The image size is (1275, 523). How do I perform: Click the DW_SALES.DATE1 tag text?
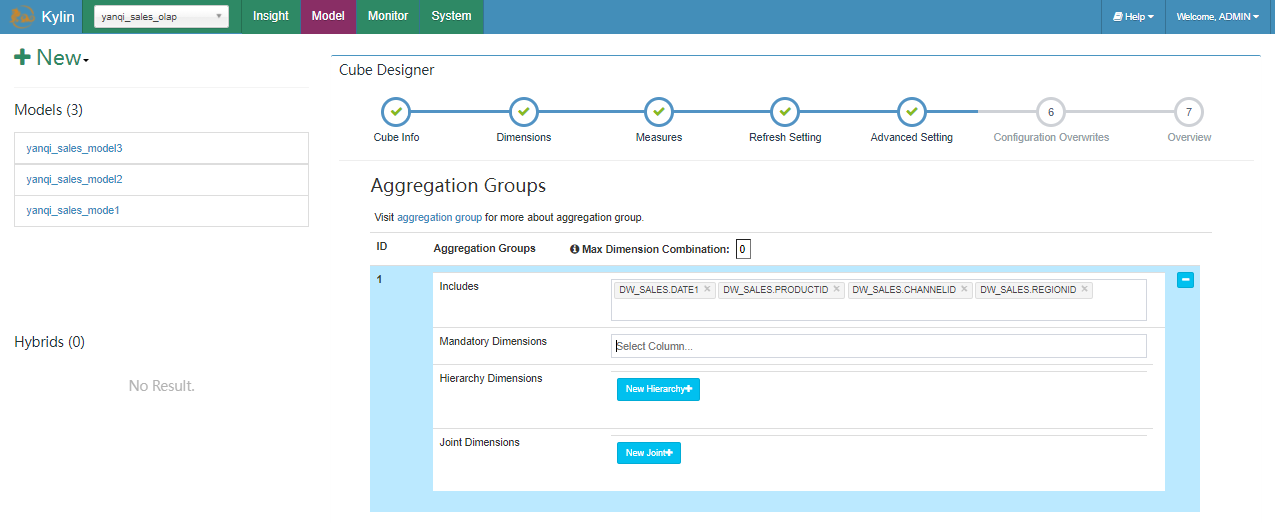tap(658, 290)
